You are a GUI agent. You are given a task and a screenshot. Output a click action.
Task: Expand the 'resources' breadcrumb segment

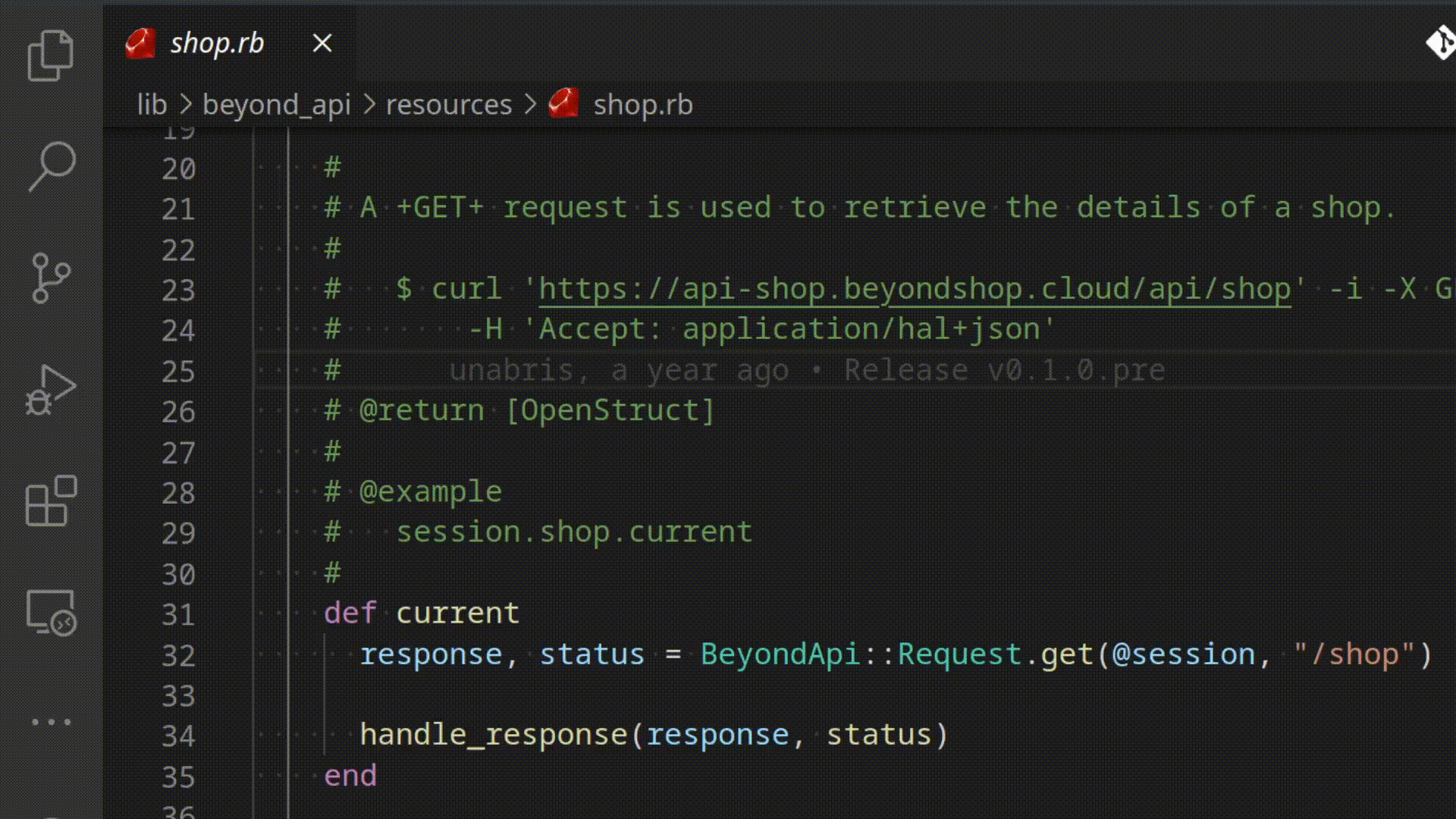[448, 104]
